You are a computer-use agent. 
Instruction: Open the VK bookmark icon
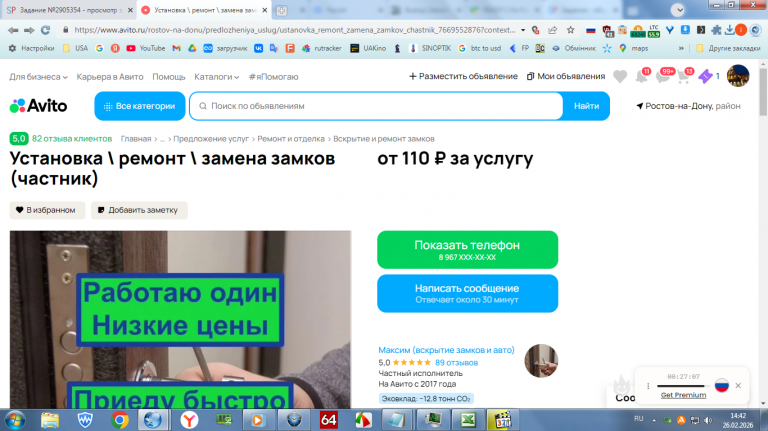point(258,48)
